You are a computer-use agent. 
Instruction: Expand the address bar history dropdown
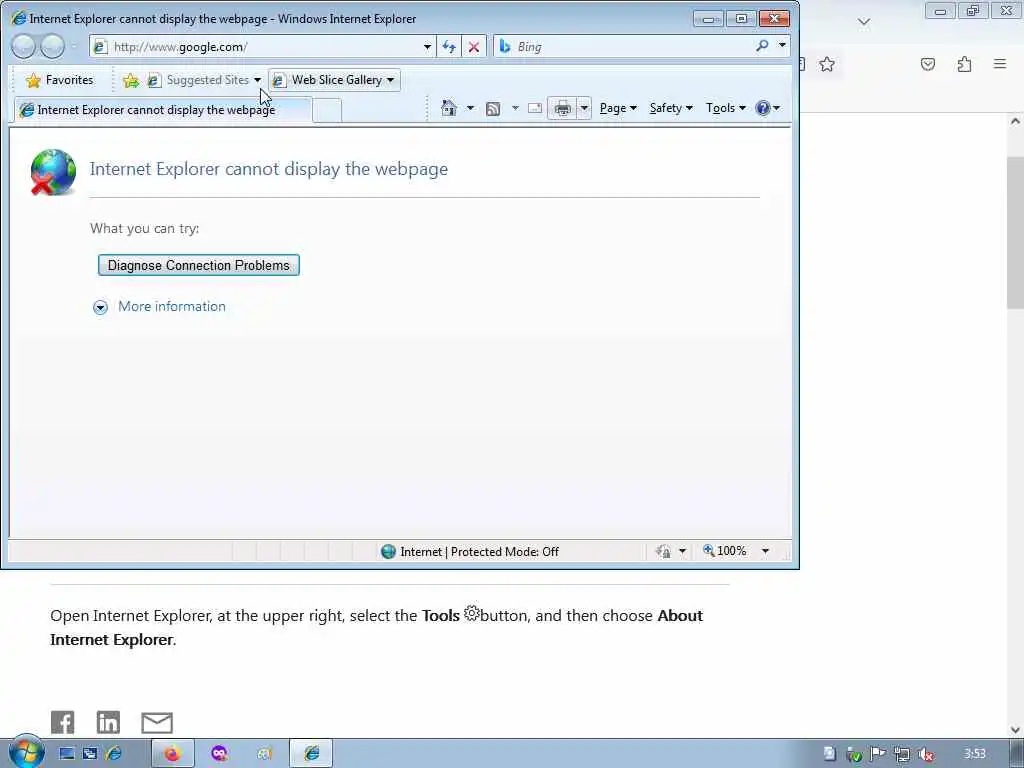(x=427, y=46)
